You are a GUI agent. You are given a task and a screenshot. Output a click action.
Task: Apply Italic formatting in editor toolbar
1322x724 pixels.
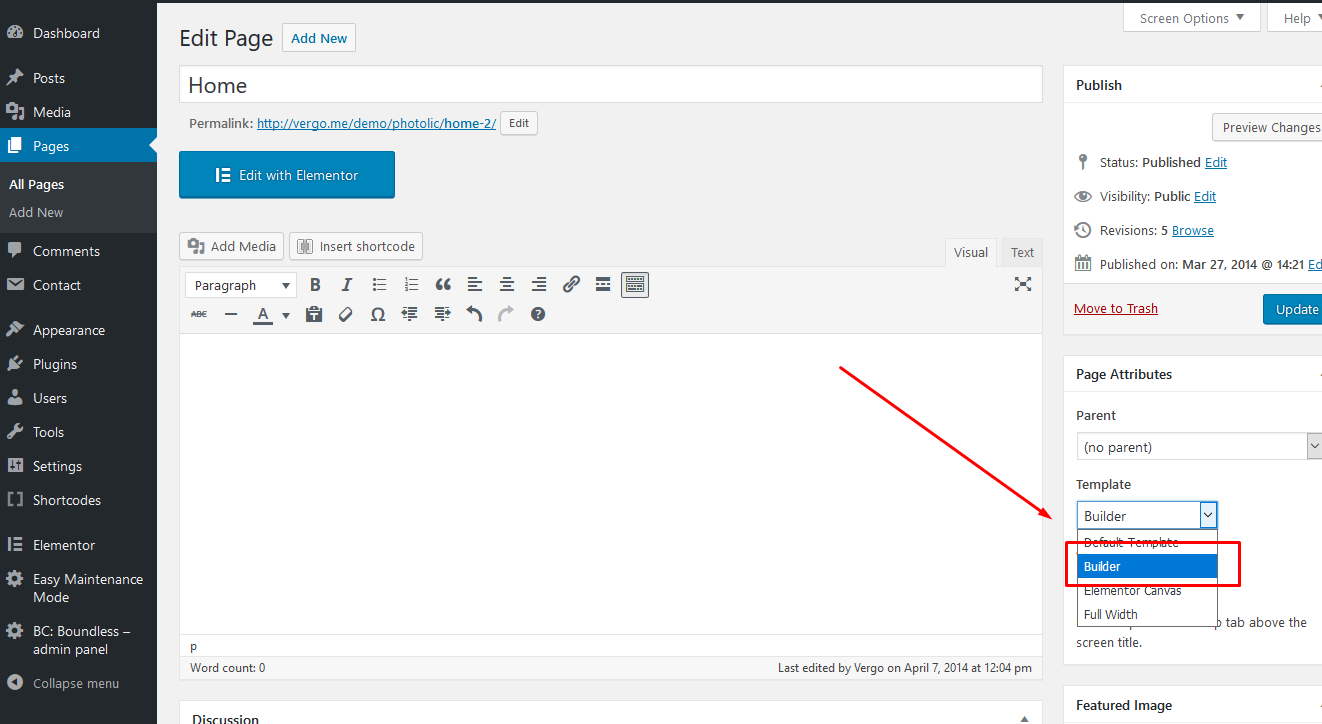coord(347,285)
